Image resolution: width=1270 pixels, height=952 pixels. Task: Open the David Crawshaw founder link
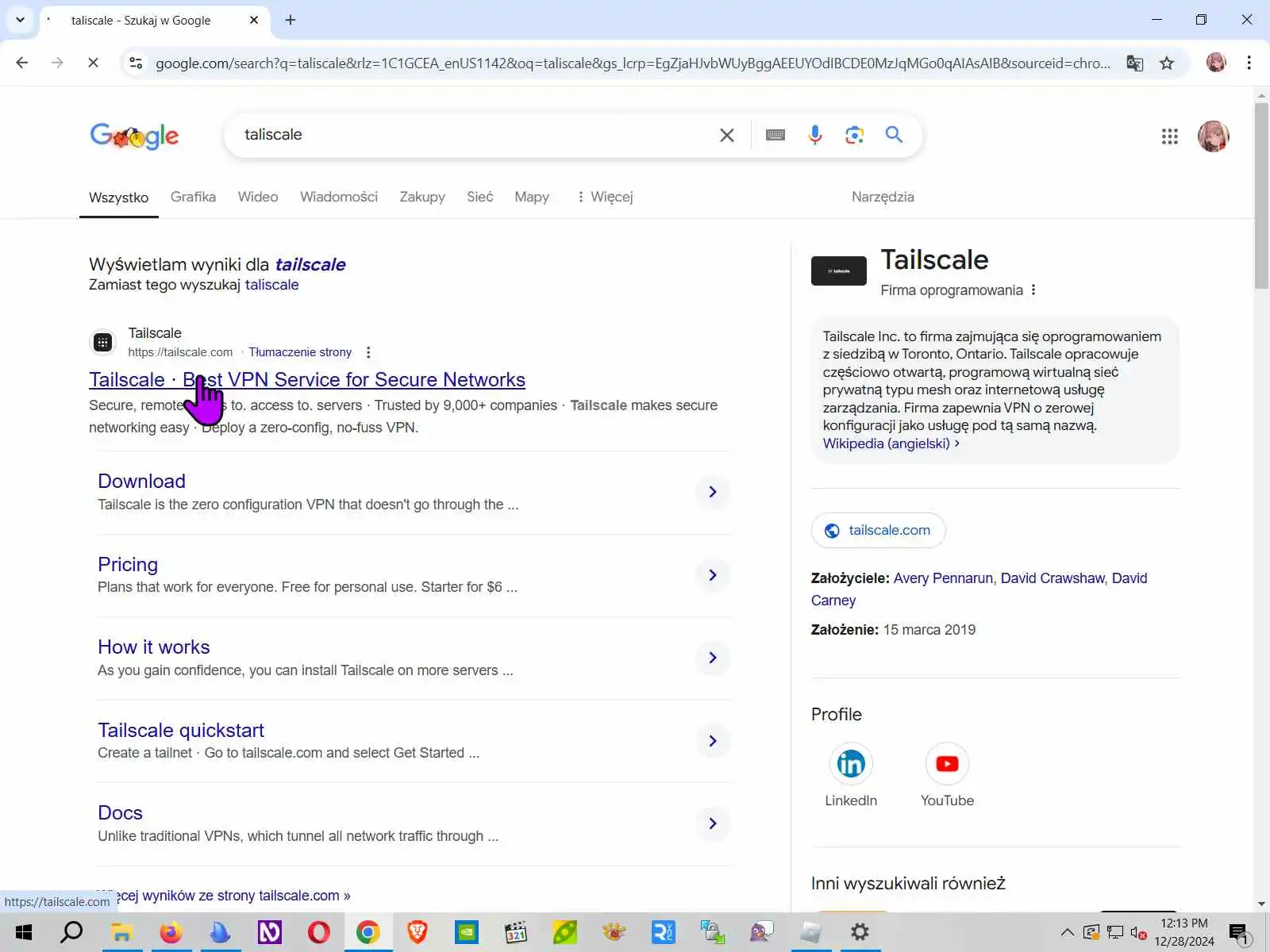point(1053,578)
